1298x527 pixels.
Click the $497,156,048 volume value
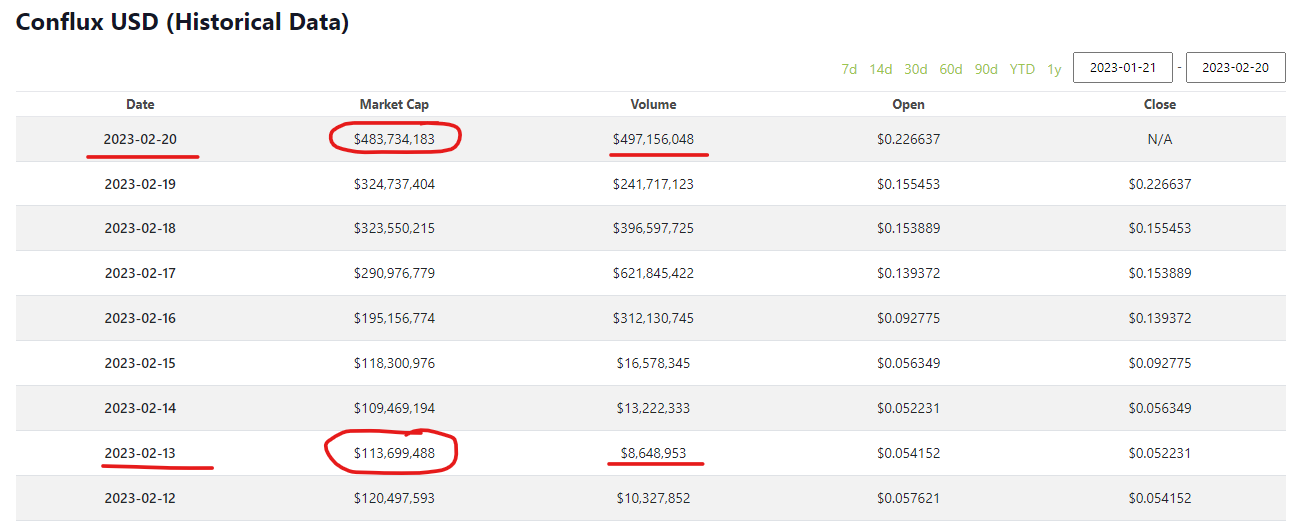(x=653, y=139)
